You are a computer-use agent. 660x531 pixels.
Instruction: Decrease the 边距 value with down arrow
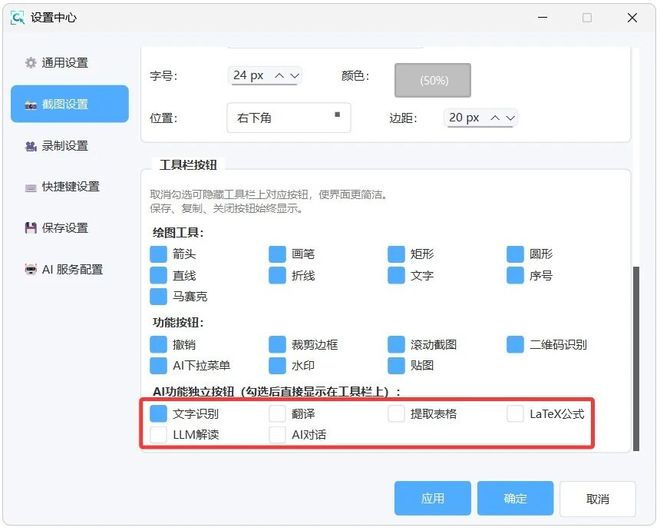pos(511,118)
